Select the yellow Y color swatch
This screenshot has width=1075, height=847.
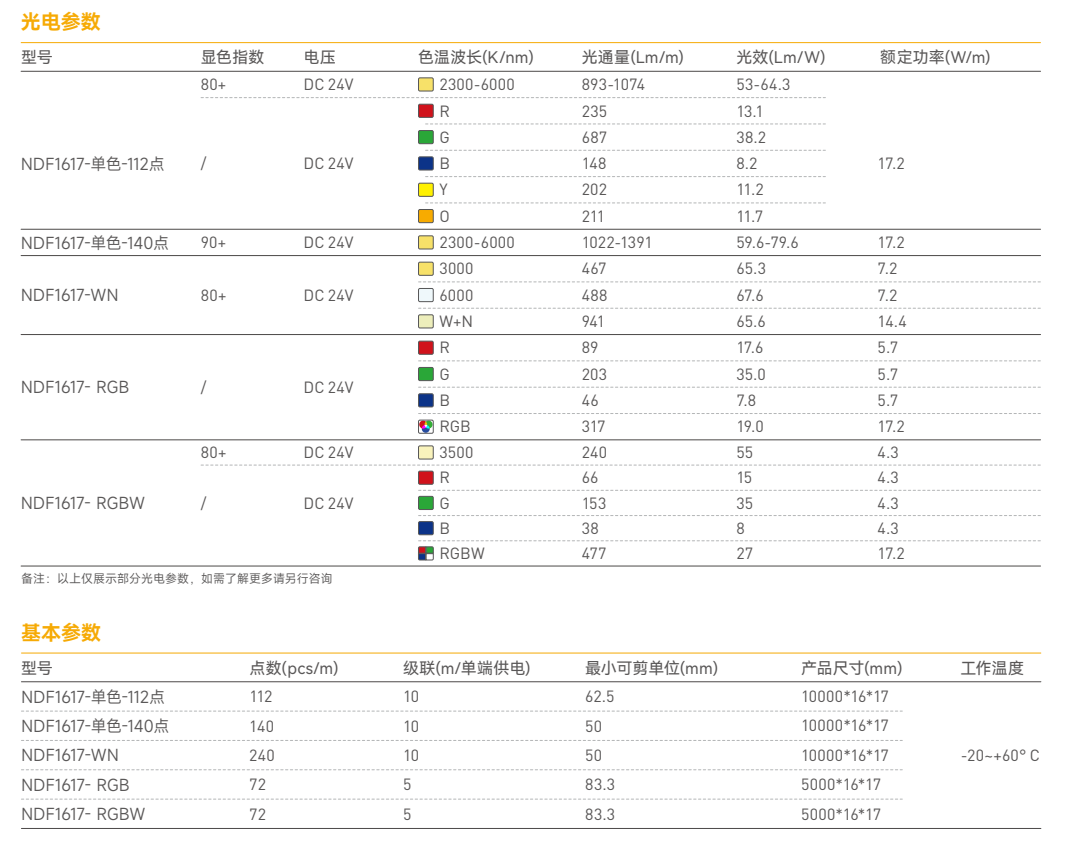coord(426,190)
